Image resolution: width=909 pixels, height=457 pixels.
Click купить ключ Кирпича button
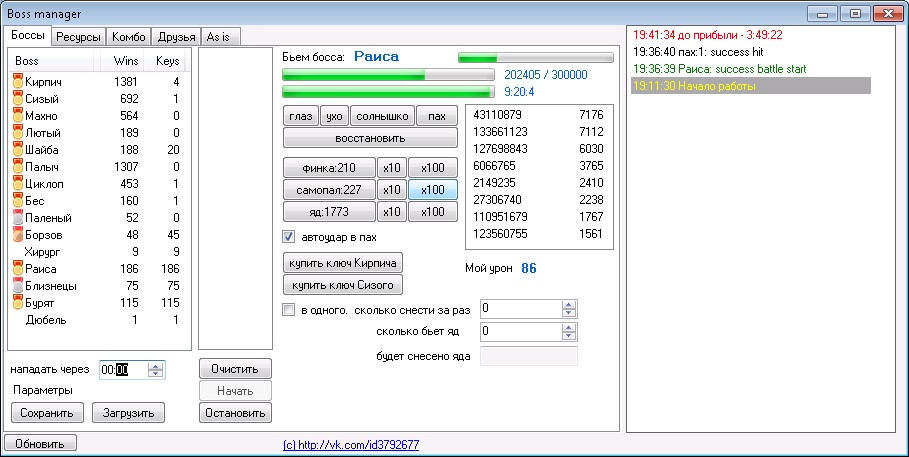pyautogui.click(x=343, y=263)
